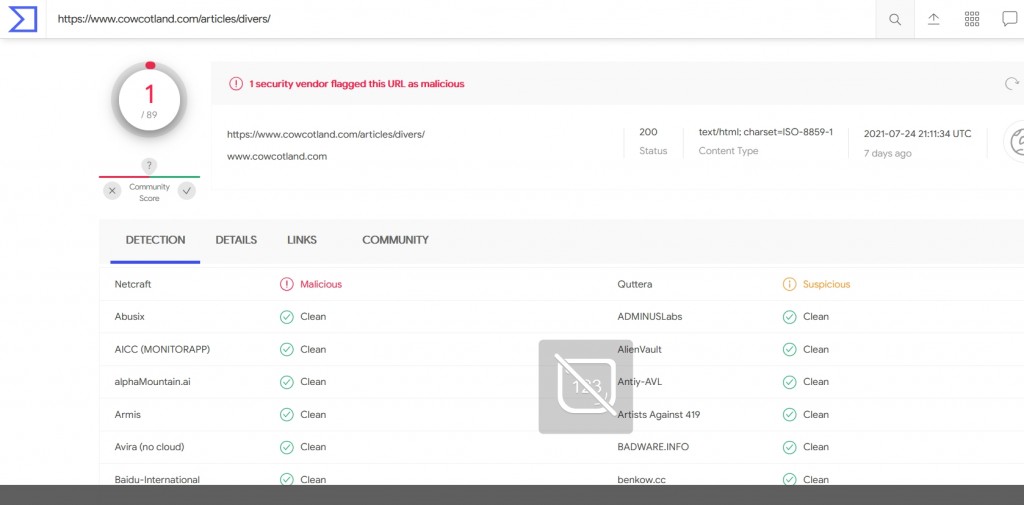1024x505 pixels.
Task: Click the upload file icon
Action: (x=934, y=19)
